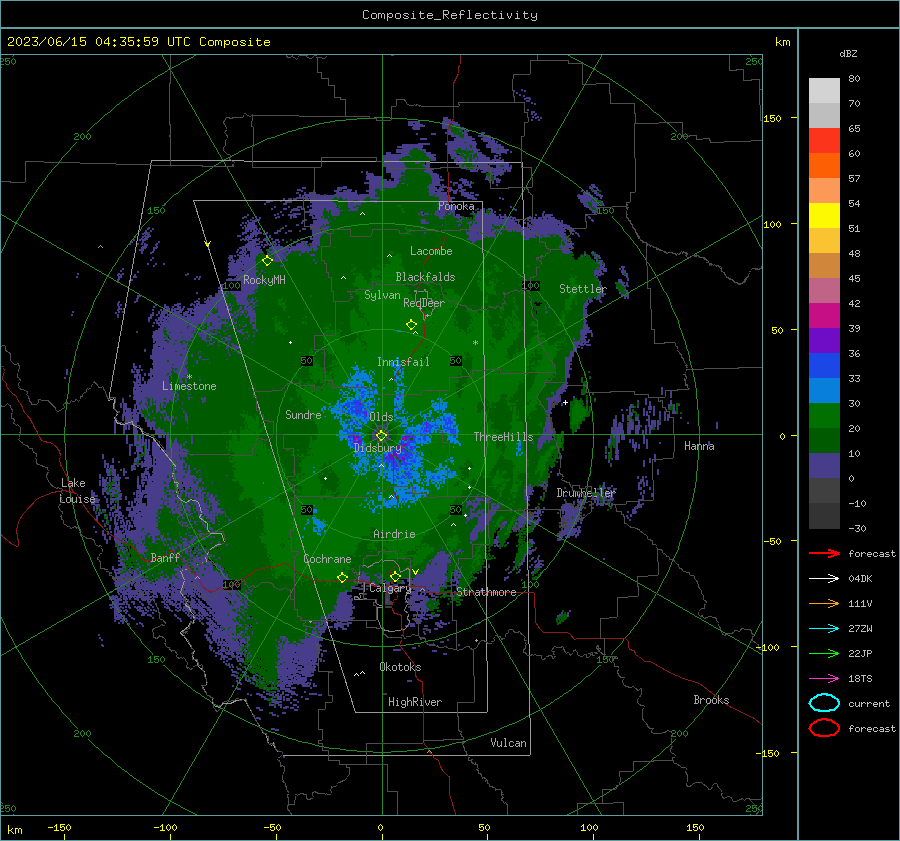Pick the red 60-65 dBZ swatch
The width and height of the screenshot is (900, 841).
[x=824, y=141]
